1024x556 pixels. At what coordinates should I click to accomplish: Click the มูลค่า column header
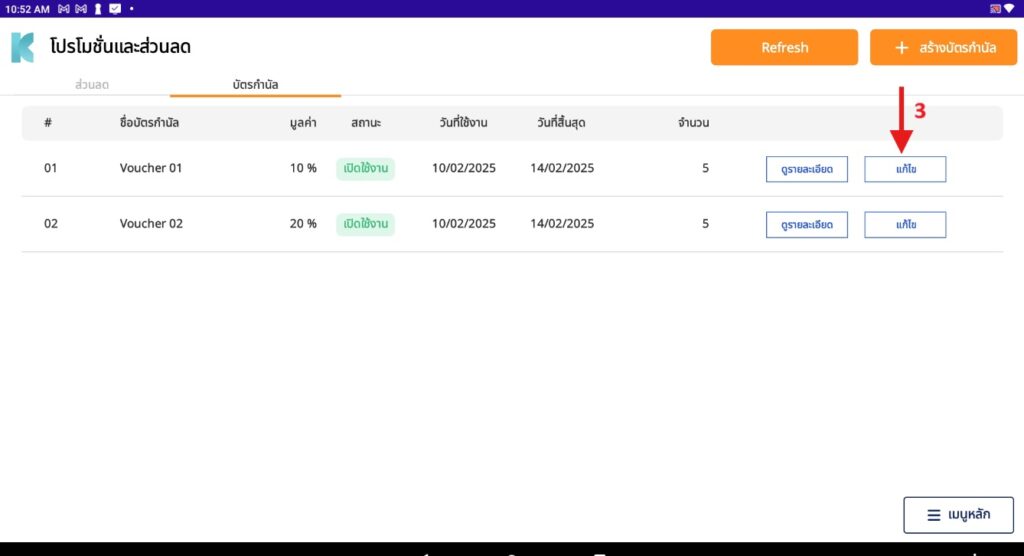pos(301,123)
